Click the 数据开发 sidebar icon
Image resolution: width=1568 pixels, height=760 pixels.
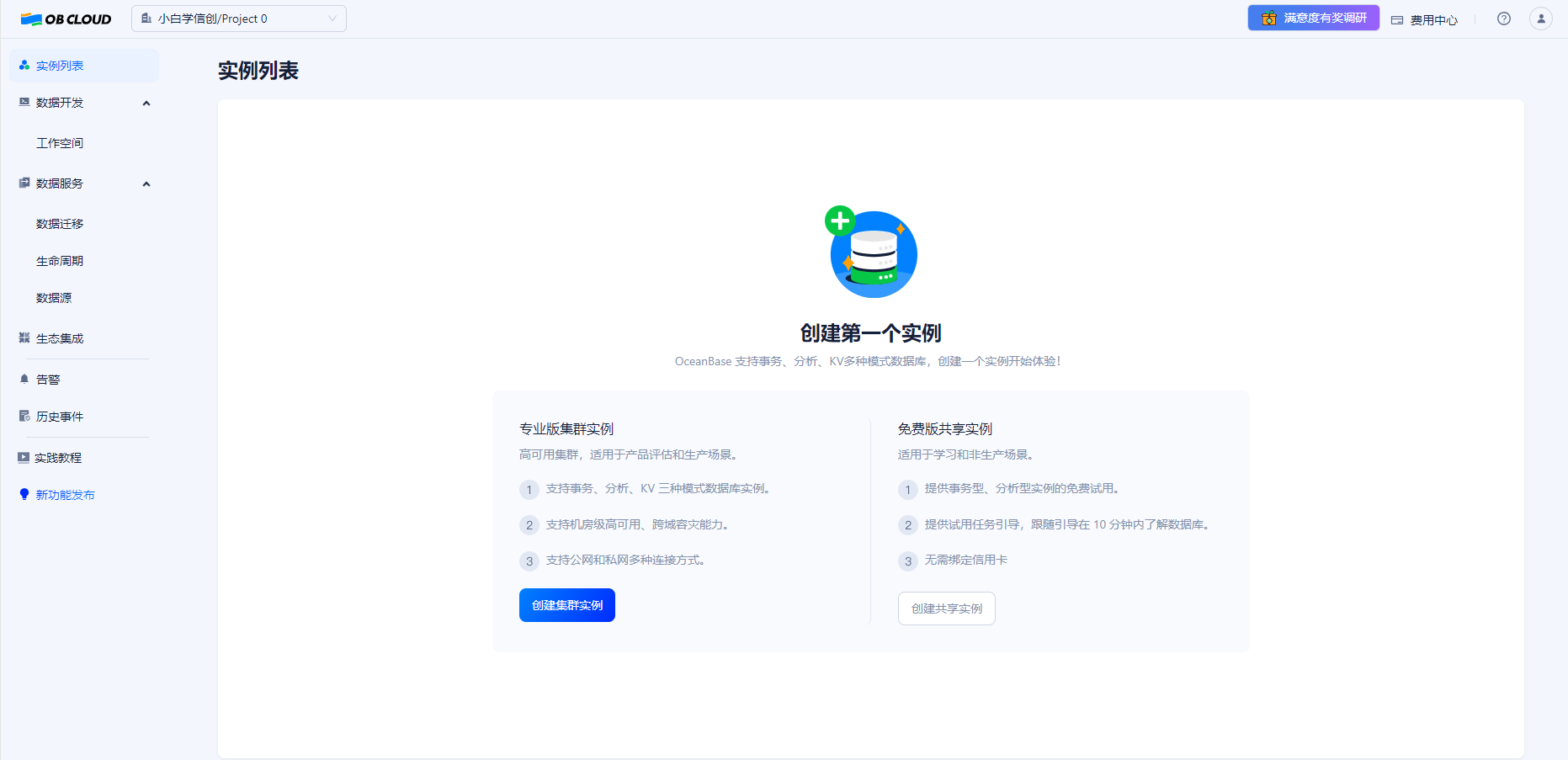pyautogui.click(x=24, y=103)
